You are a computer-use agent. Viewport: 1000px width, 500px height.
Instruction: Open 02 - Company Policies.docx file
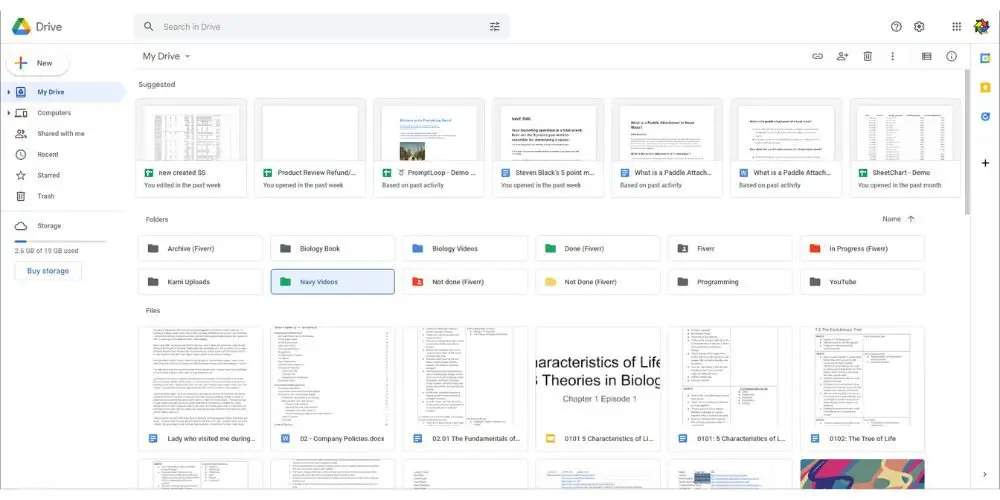click(x=333, y=389)
